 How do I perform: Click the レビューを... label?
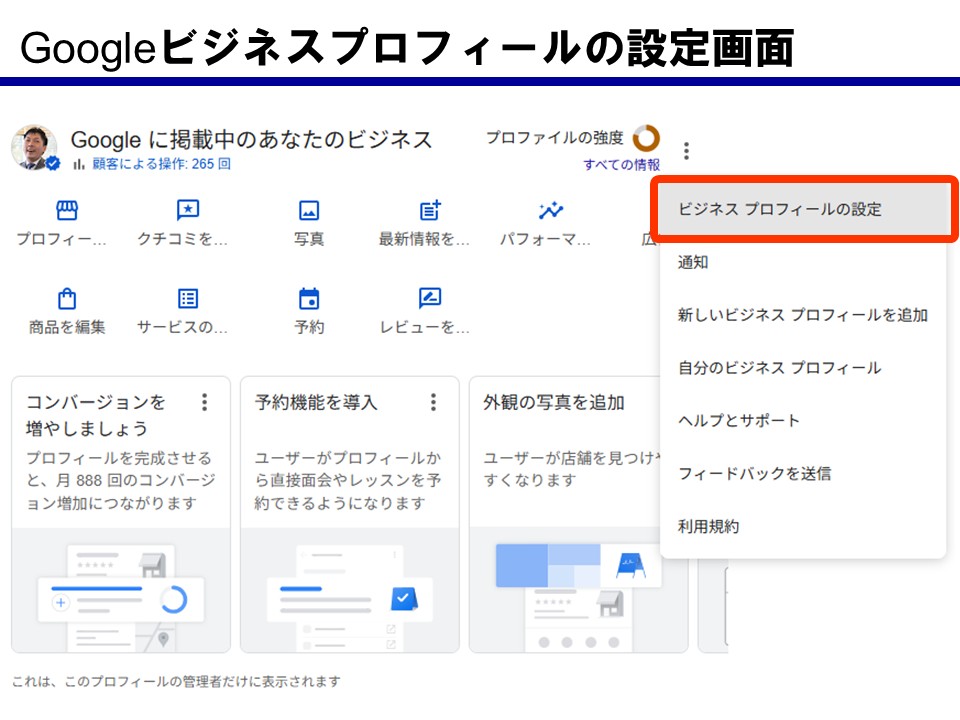(424, 327)
